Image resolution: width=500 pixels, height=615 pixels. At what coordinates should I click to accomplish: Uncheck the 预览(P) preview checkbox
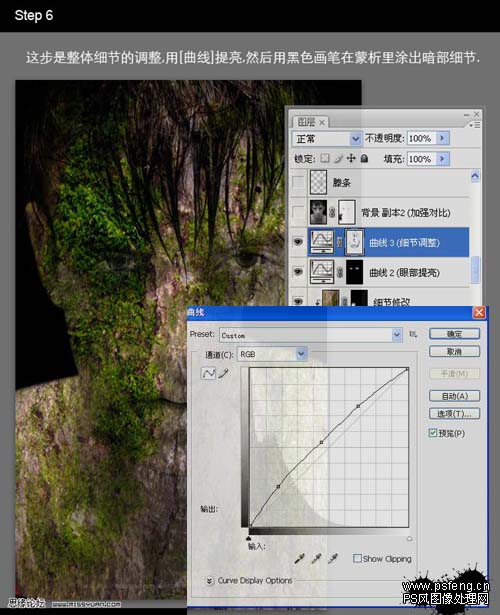point(433,433)
